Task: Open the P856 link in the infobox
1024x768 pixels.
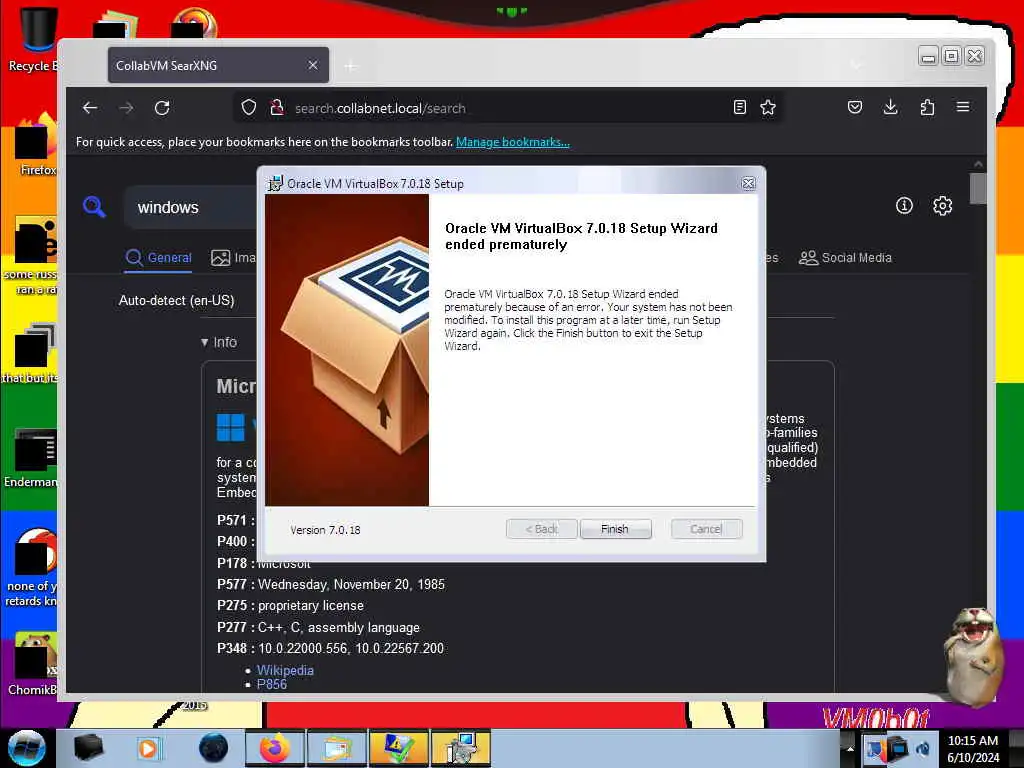Action: [x=272, y=684]
